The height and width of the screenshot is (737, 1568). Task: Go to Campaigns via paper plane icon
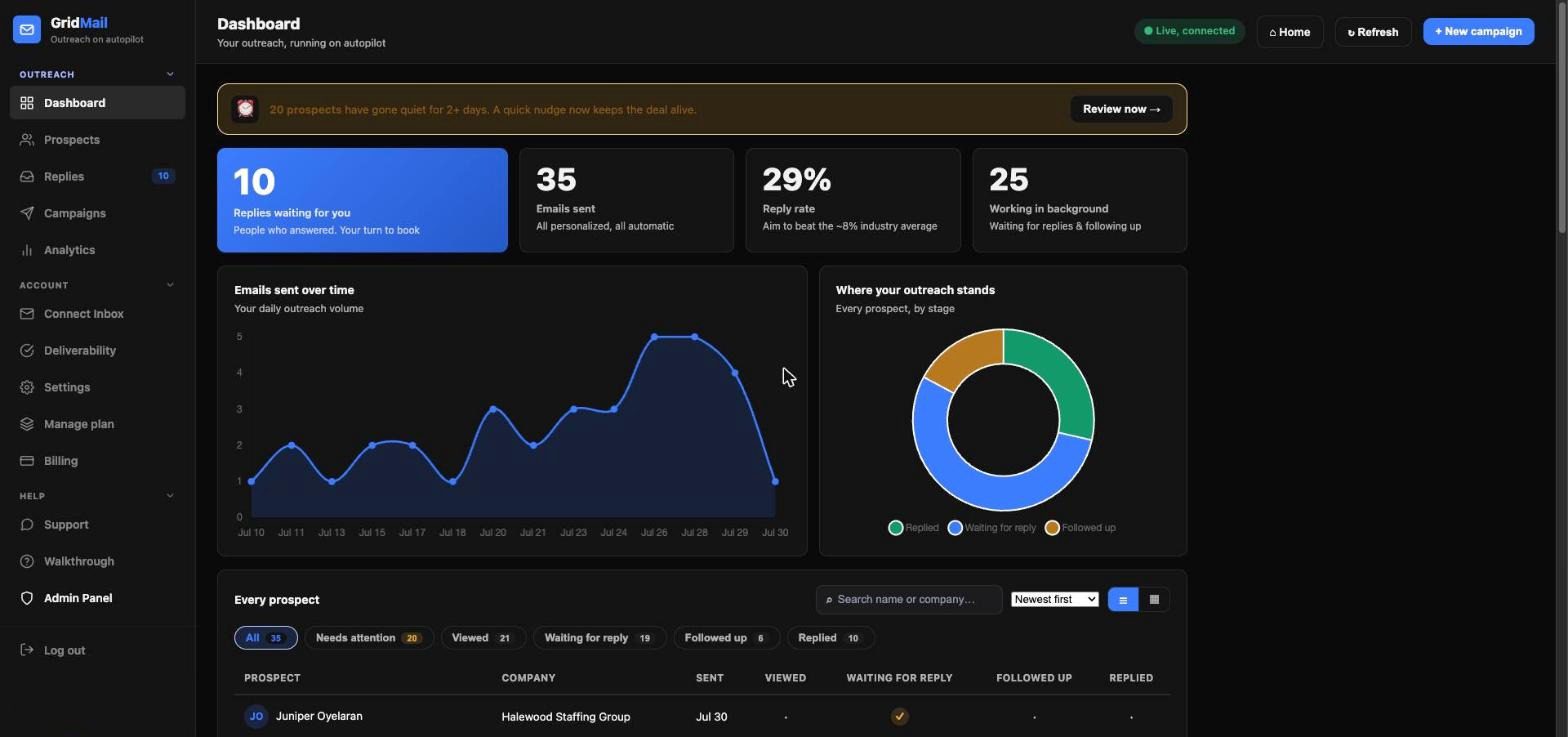pos(27,213)
